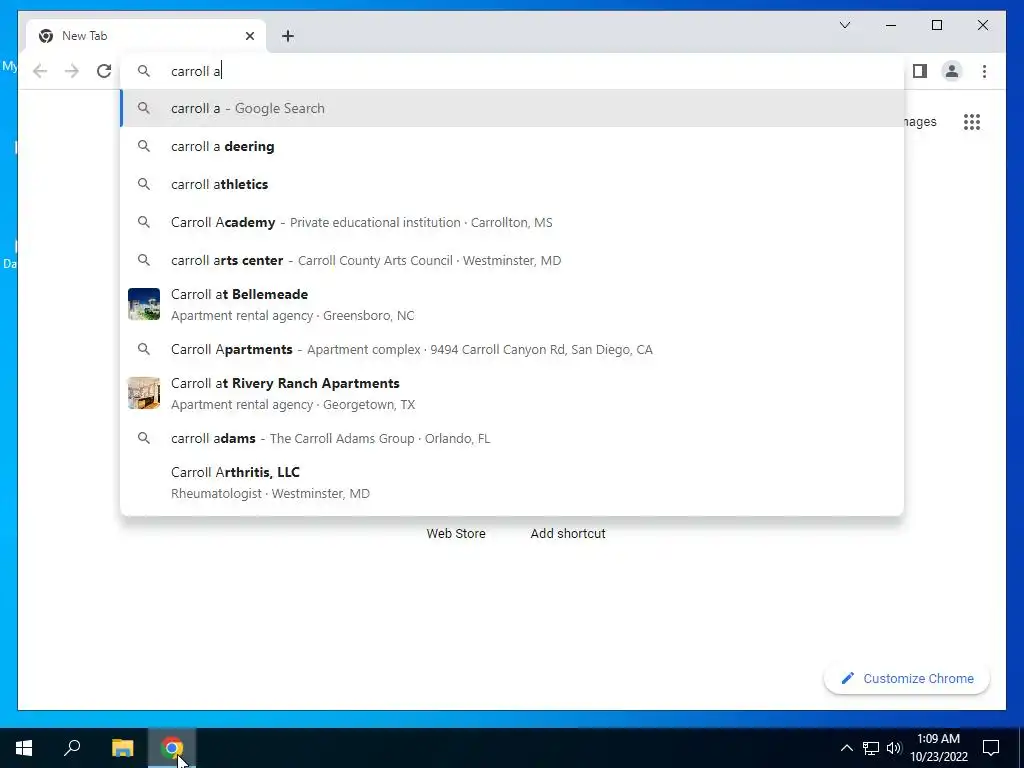The image size is (1024, 768).
Task: Open the profile avatar menu
Action: pos(952,71)
